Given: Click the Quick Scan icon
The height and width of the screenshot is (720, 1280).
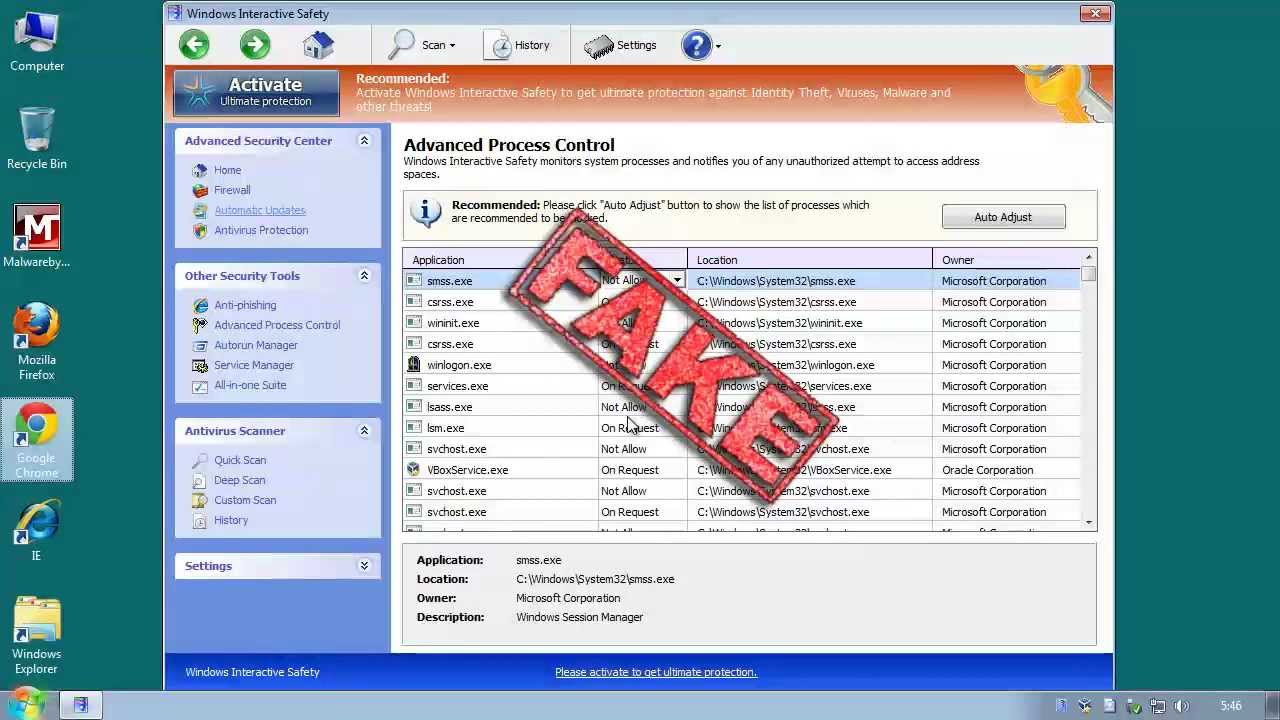Looking at the screenshot, I should point(200,460).
